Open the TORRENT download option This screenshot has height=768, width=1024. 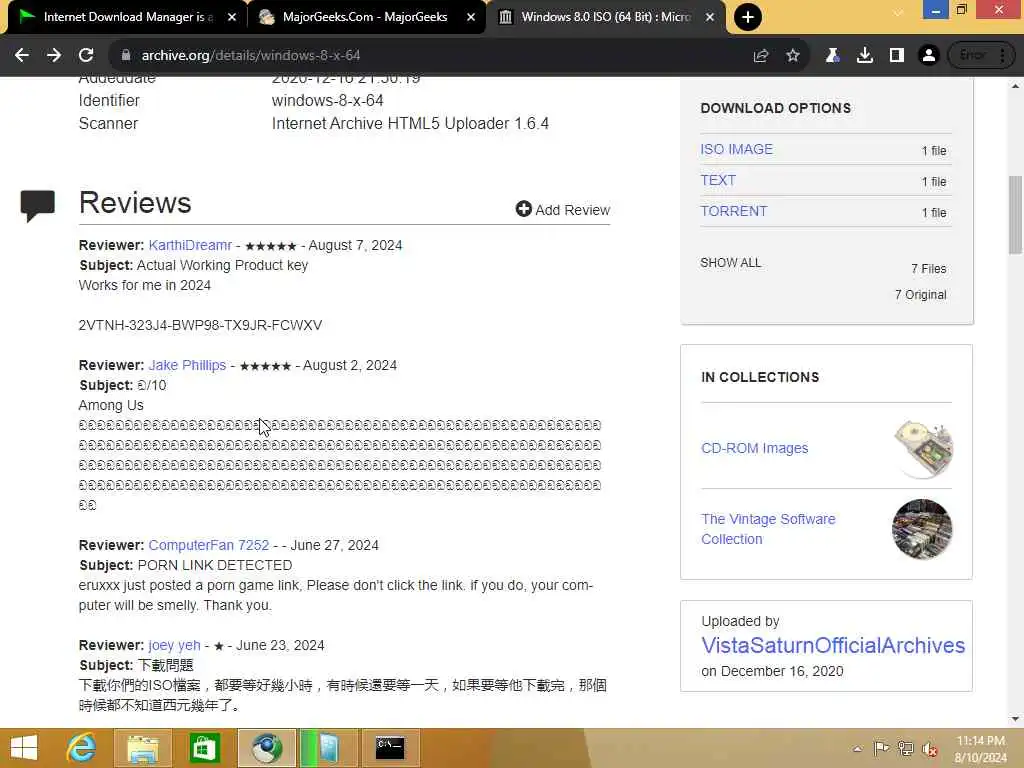(734, 212)
